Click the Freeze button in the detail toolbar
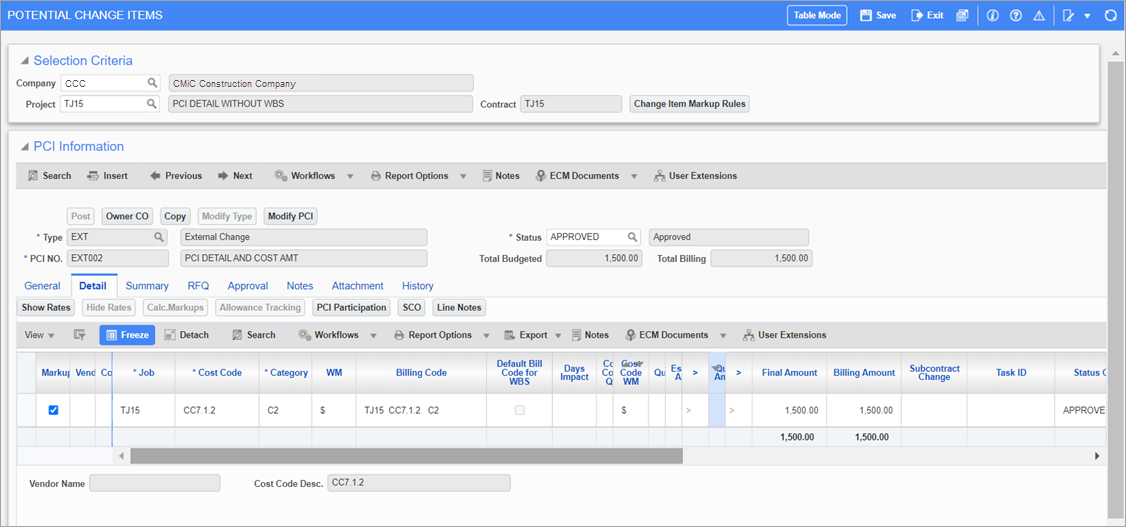This screenshot has height=527, width=1126. click(127, 335)
